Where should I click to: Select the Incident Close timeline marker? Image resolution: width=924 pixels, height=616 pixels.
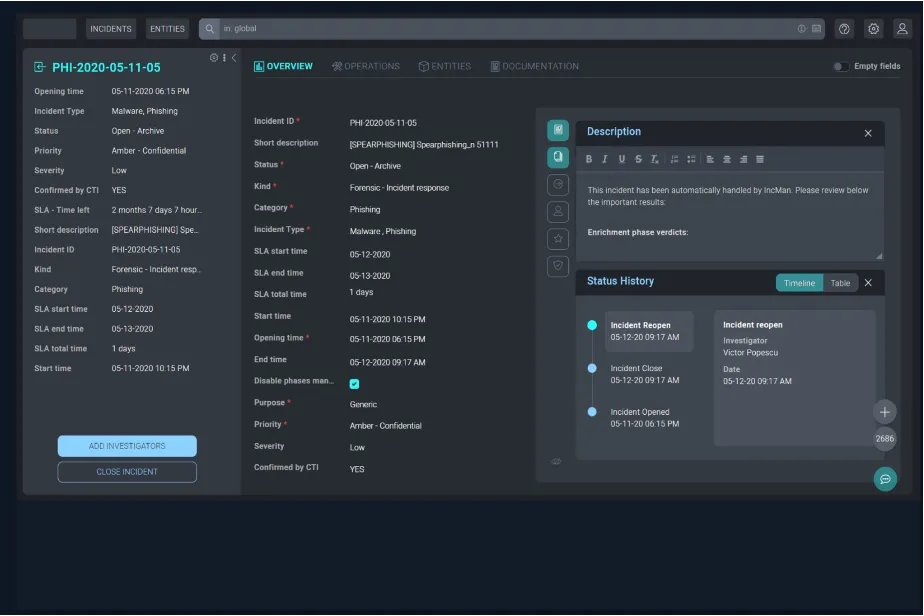[592, 368]
